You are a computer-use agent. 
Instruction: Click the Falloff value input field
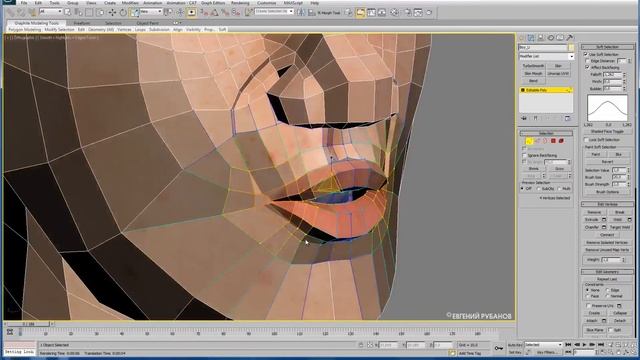(612, 75)
